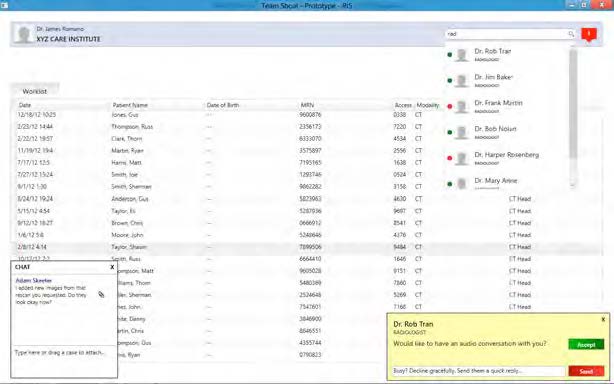The image size is (614, 384).
Task: Select the Martin, Ryan worklist row
Action: 307,151
